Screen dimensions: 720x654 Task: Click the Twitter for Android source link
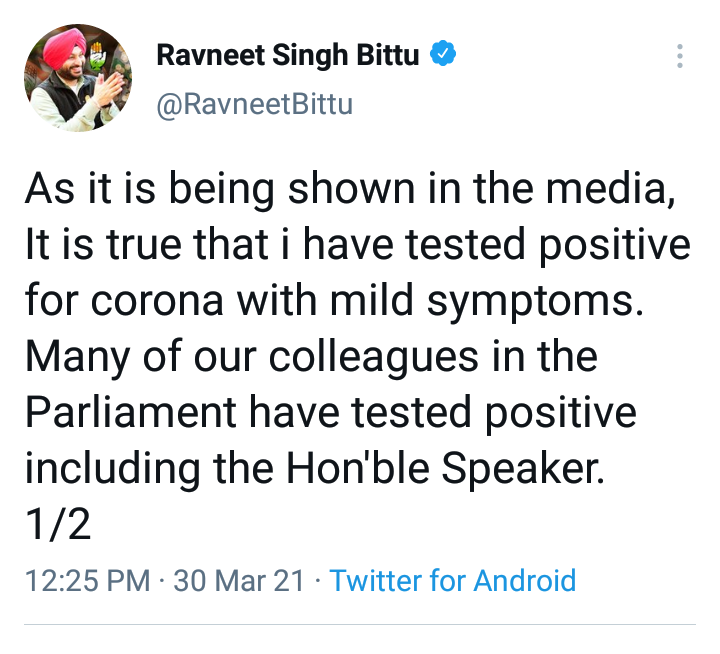453,580
